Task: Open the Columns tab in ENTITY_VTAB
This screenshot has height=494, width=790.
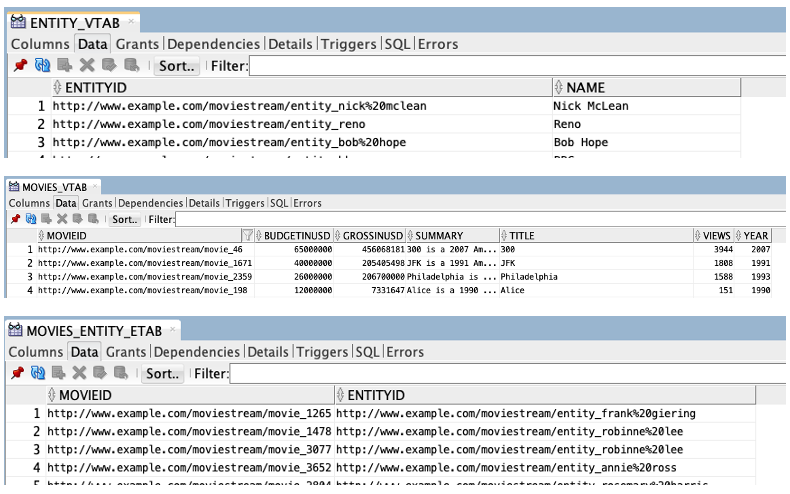Action: [x=40, y=44]
